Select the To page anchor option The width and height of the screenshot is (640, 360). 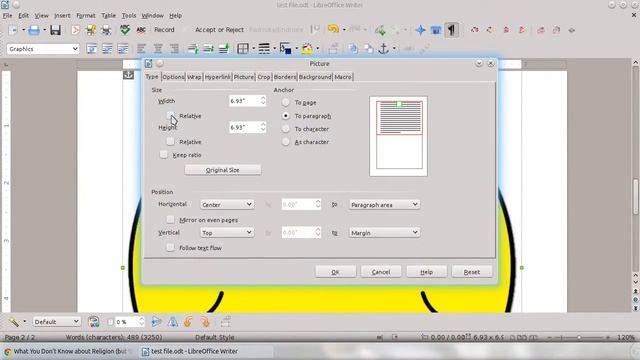286,102
